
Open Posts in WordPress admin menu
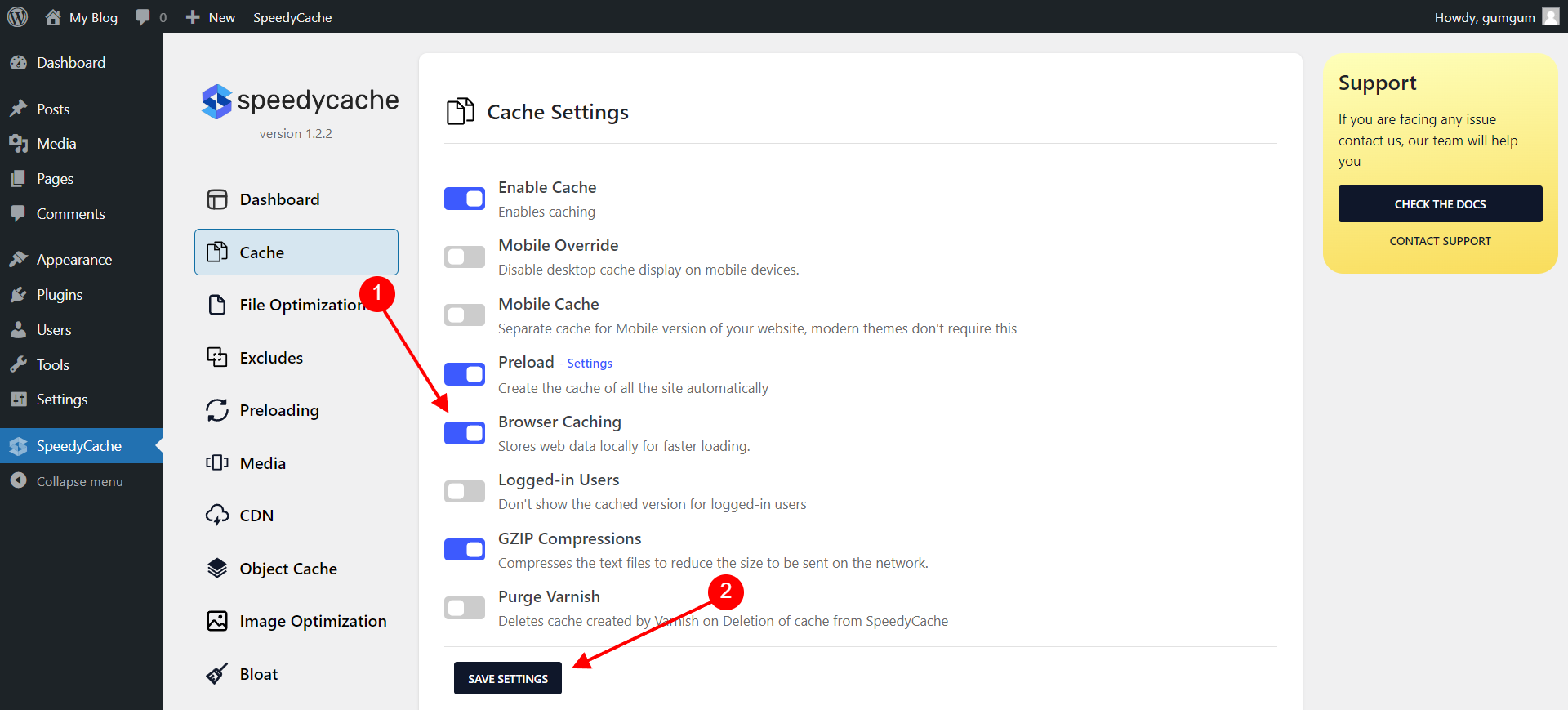click(82, 109)
